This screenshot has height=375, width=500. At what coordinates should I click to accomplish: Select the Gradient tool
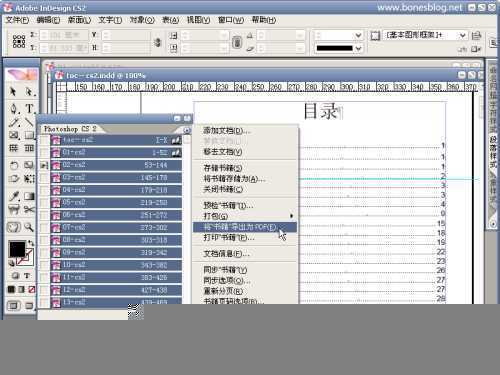(x=29, y=196)
